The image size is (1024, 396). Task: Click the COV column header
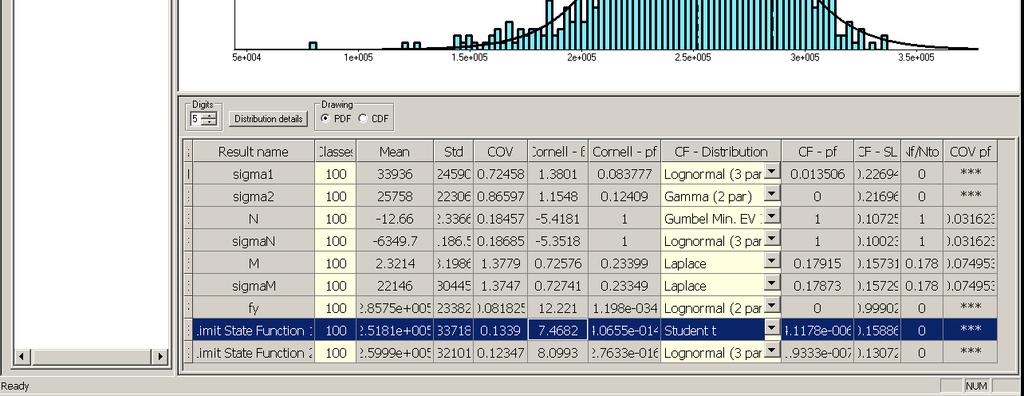(500, 152)
